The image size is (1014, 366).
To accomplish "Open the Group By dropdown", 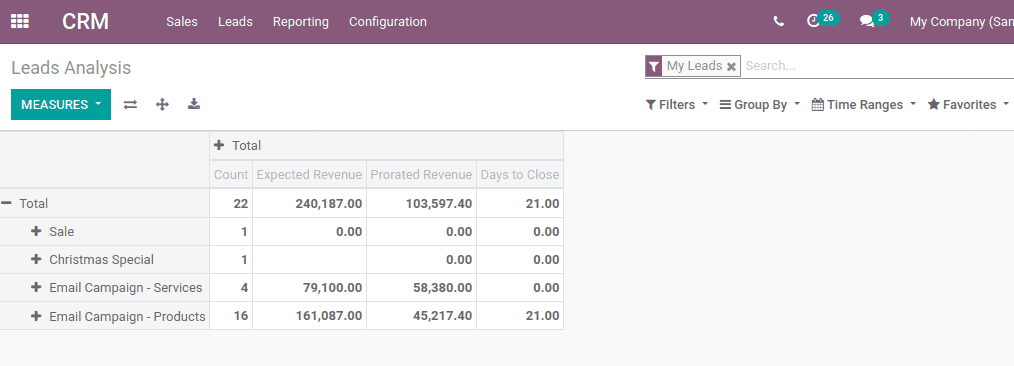I will (x=760, y=104).
